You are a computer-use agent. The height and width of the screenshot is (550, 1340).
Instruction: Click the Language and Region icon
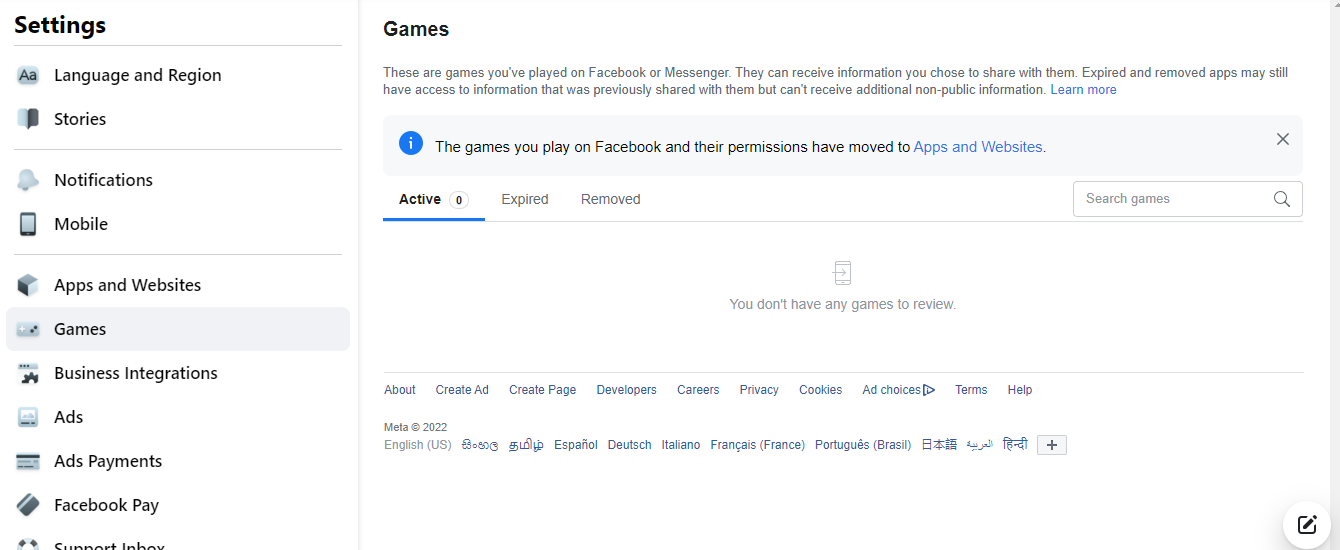pos(28,75)
